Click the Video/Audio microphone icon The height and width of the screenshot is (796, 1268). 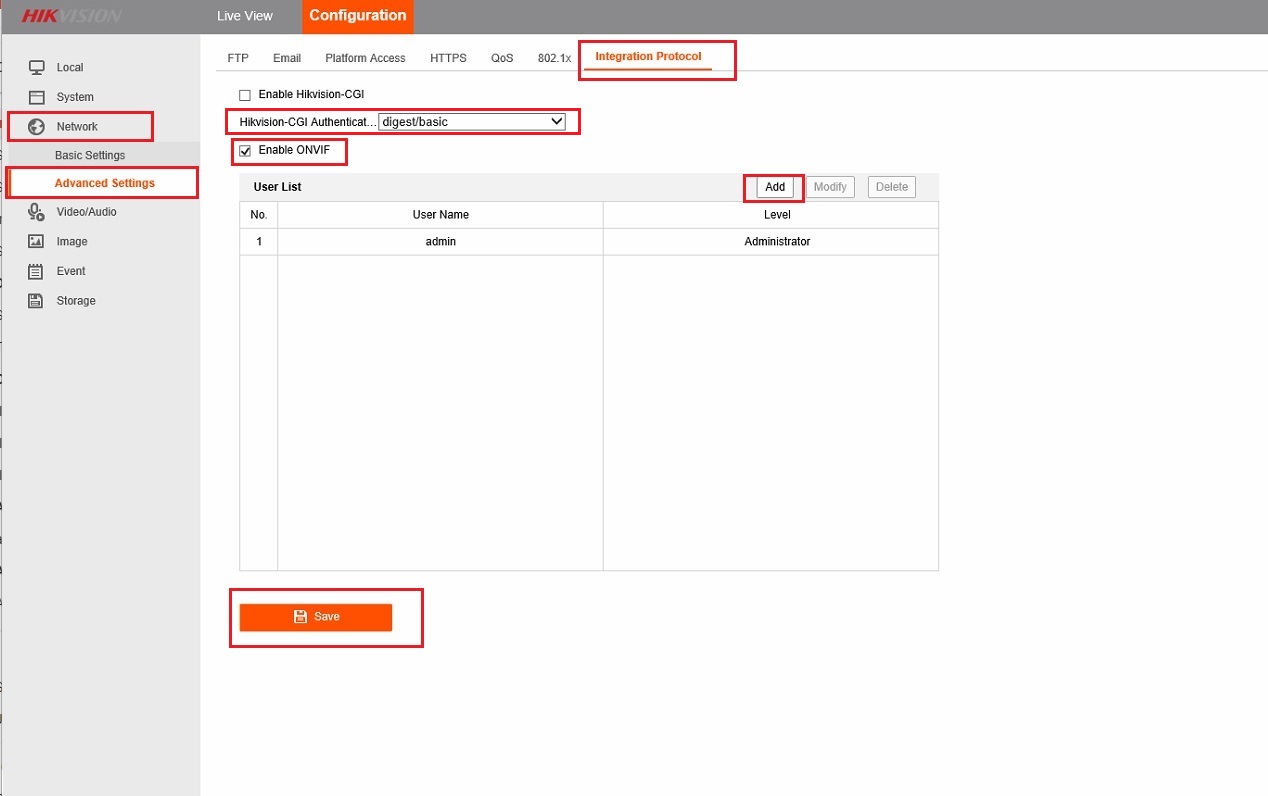pyautogui.click(x=37, y=212)
